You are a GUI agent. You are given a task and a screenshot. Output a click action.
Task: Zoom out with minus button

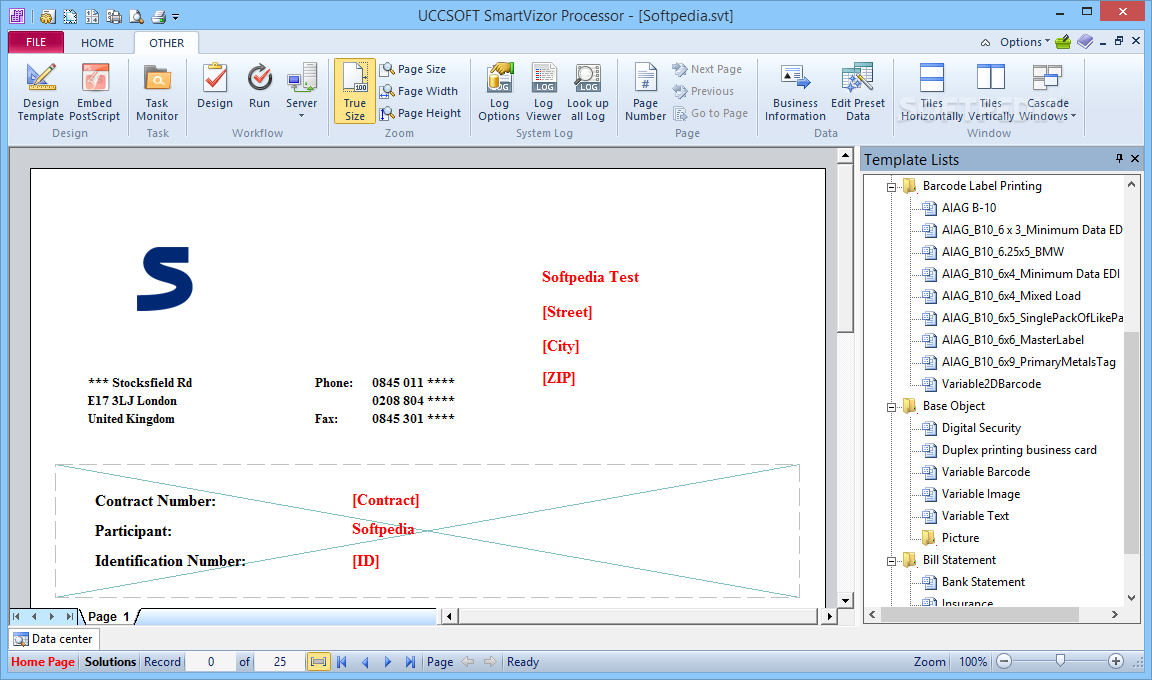(1004, 662)
